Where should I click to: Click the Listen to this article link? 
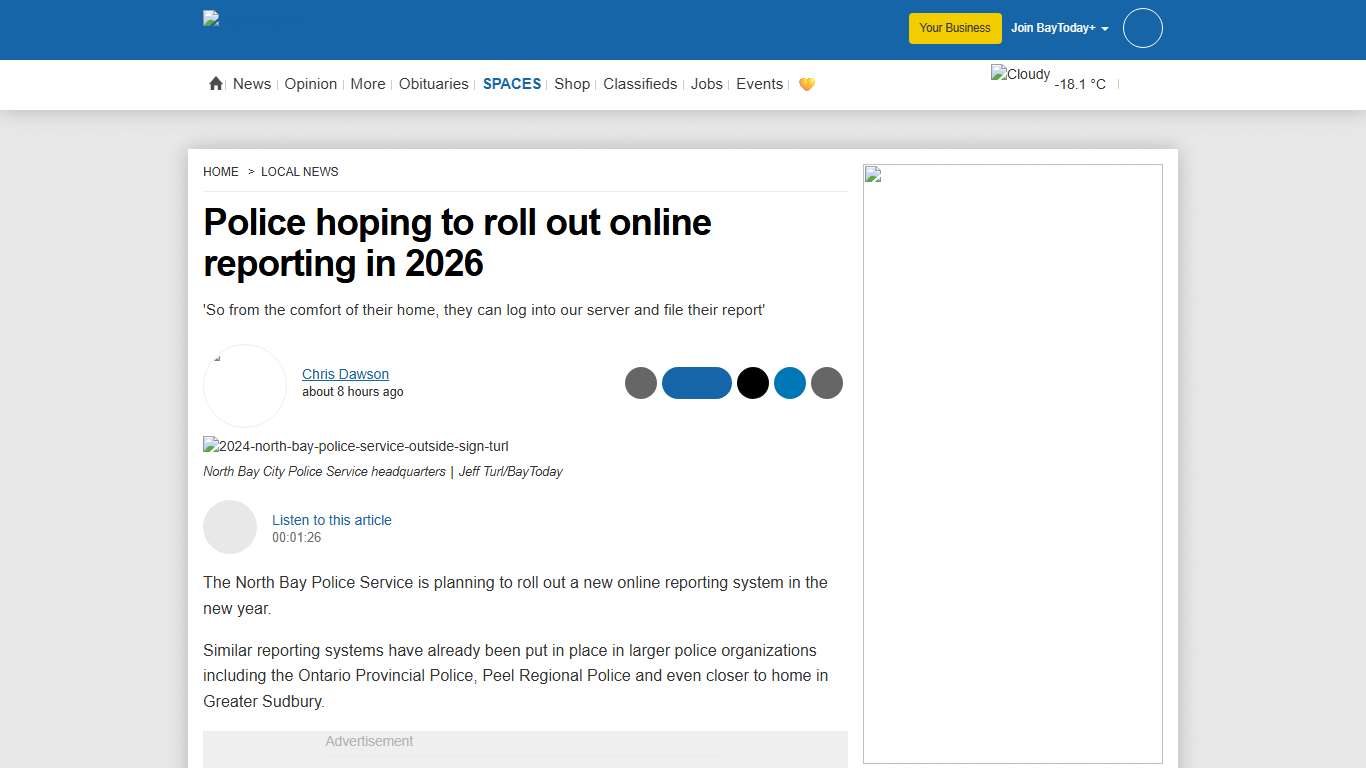(331, 520)
